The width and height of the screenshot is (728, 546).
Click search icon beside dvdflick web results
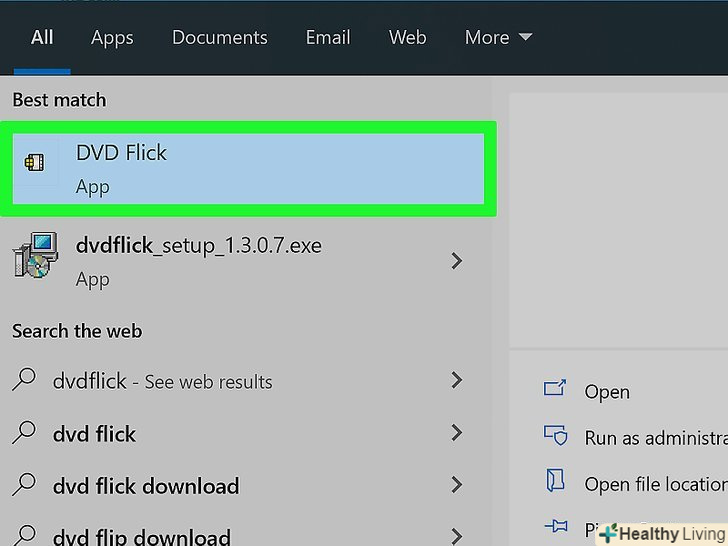tap(27, 380)
